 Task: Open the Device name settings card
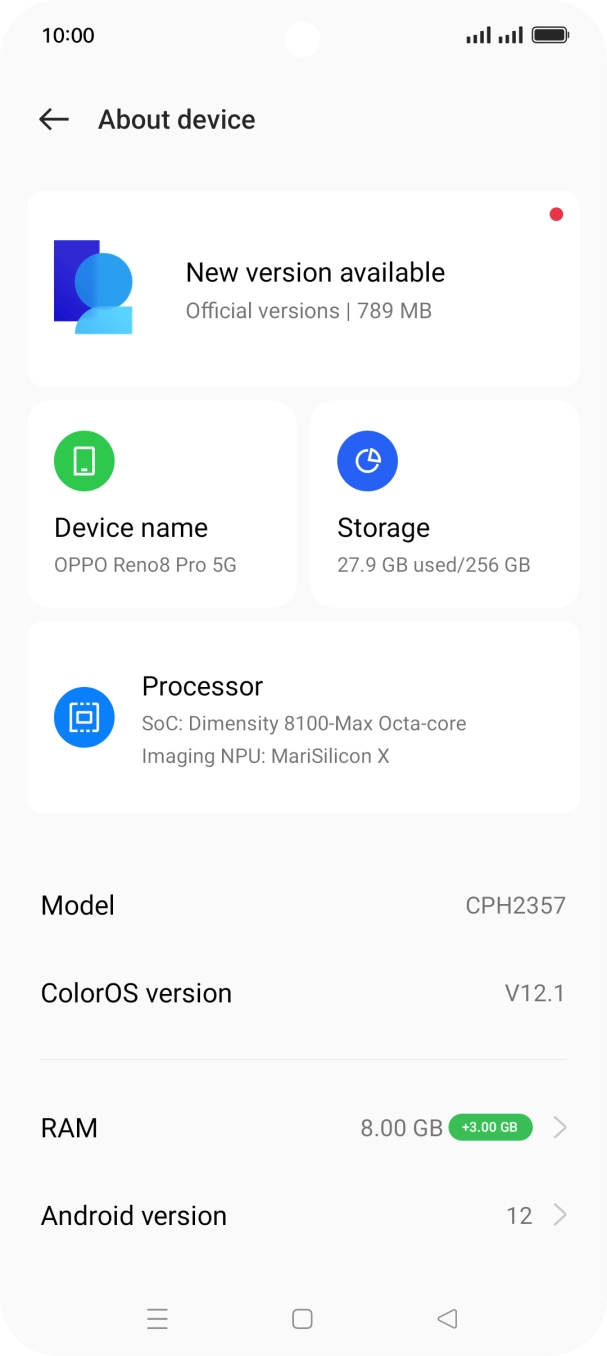162,503
